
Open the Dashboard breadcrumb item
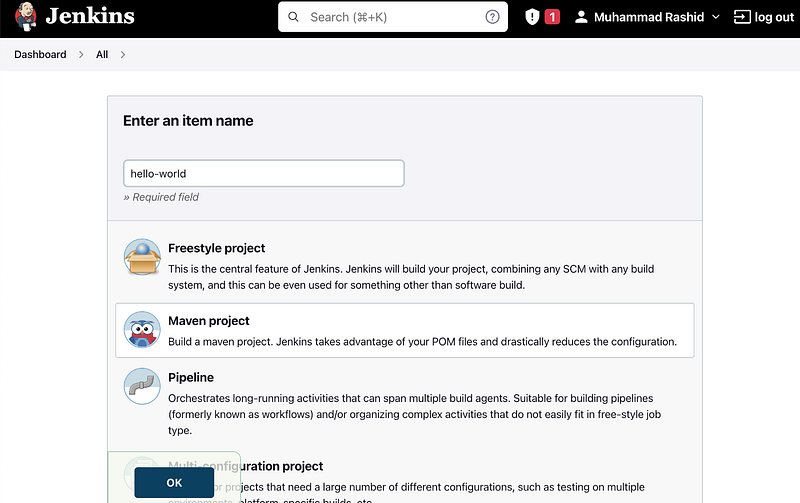(40, 55)
